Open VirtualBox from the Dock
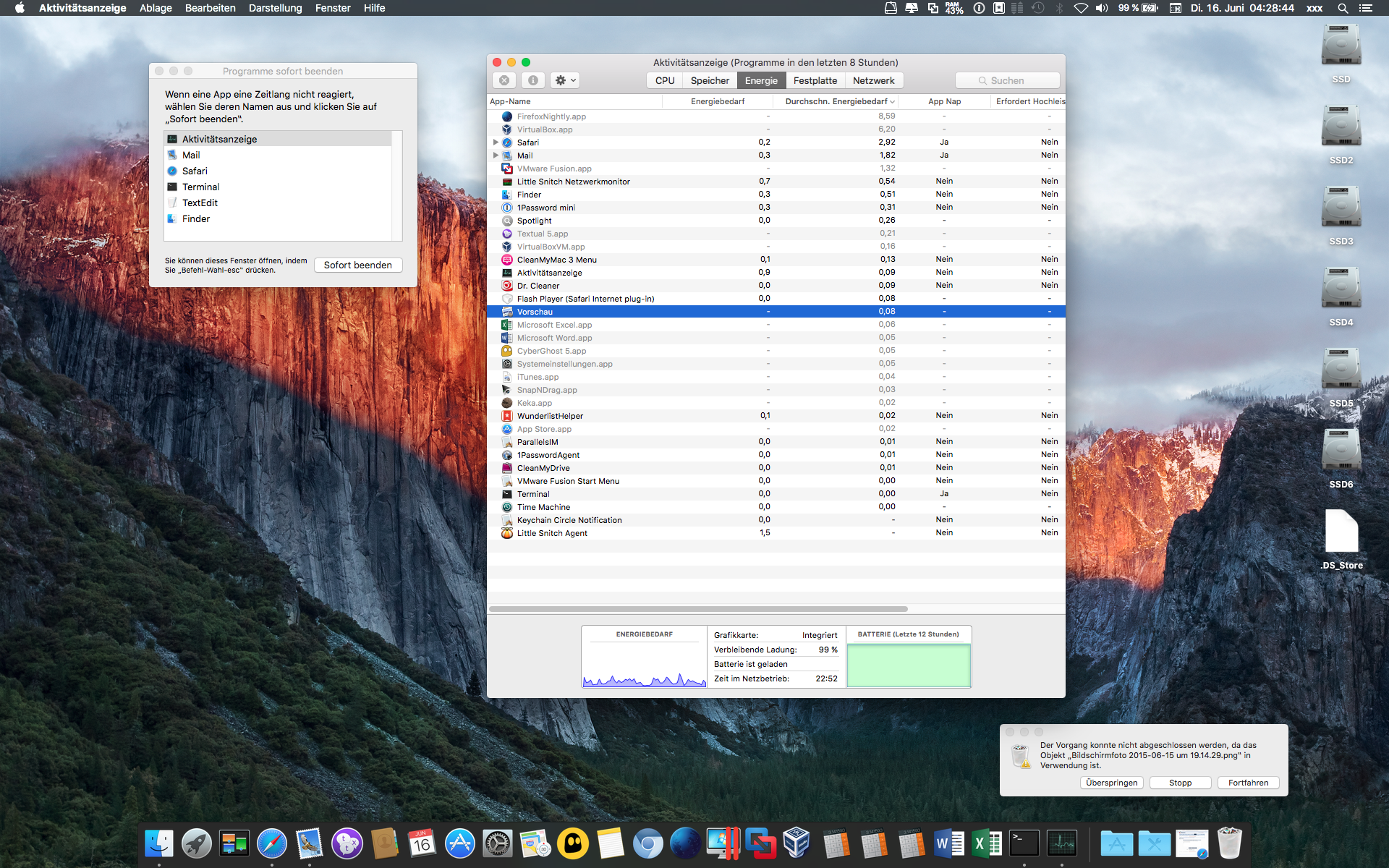The width and height of the screenshot is (1389, 868). tap(797, 843)
